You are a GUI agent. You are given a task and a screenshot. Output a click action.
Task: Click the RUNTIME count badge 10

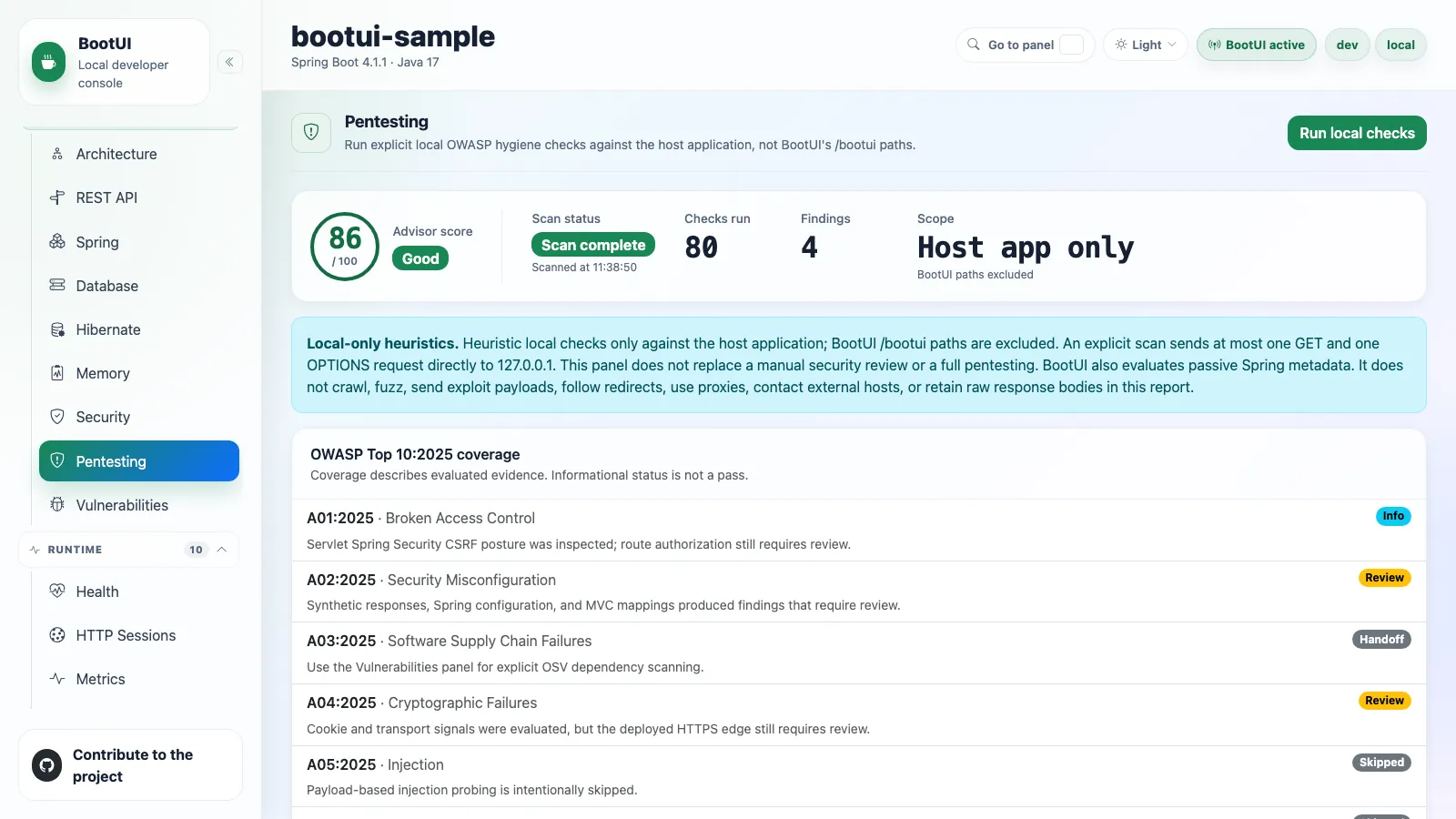tap(196, 550)
